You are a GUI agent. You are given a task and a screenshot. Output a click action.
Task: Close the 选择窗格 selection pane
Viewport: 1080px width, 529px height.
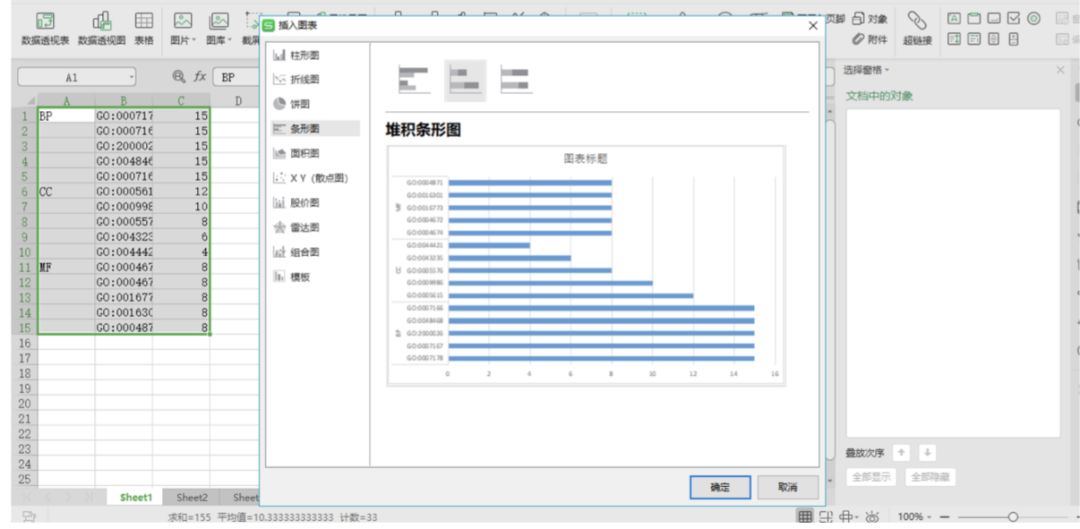coord(1060,70)
